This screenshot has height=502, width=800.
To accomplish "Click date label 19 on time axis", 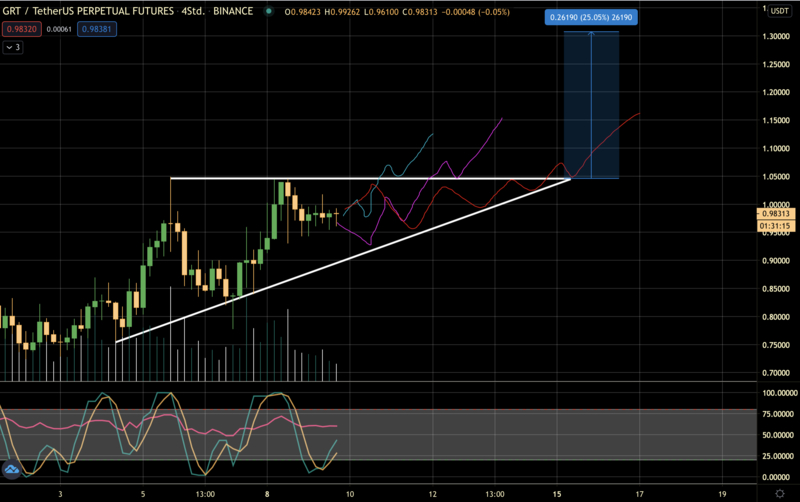I will click(722, 494).
